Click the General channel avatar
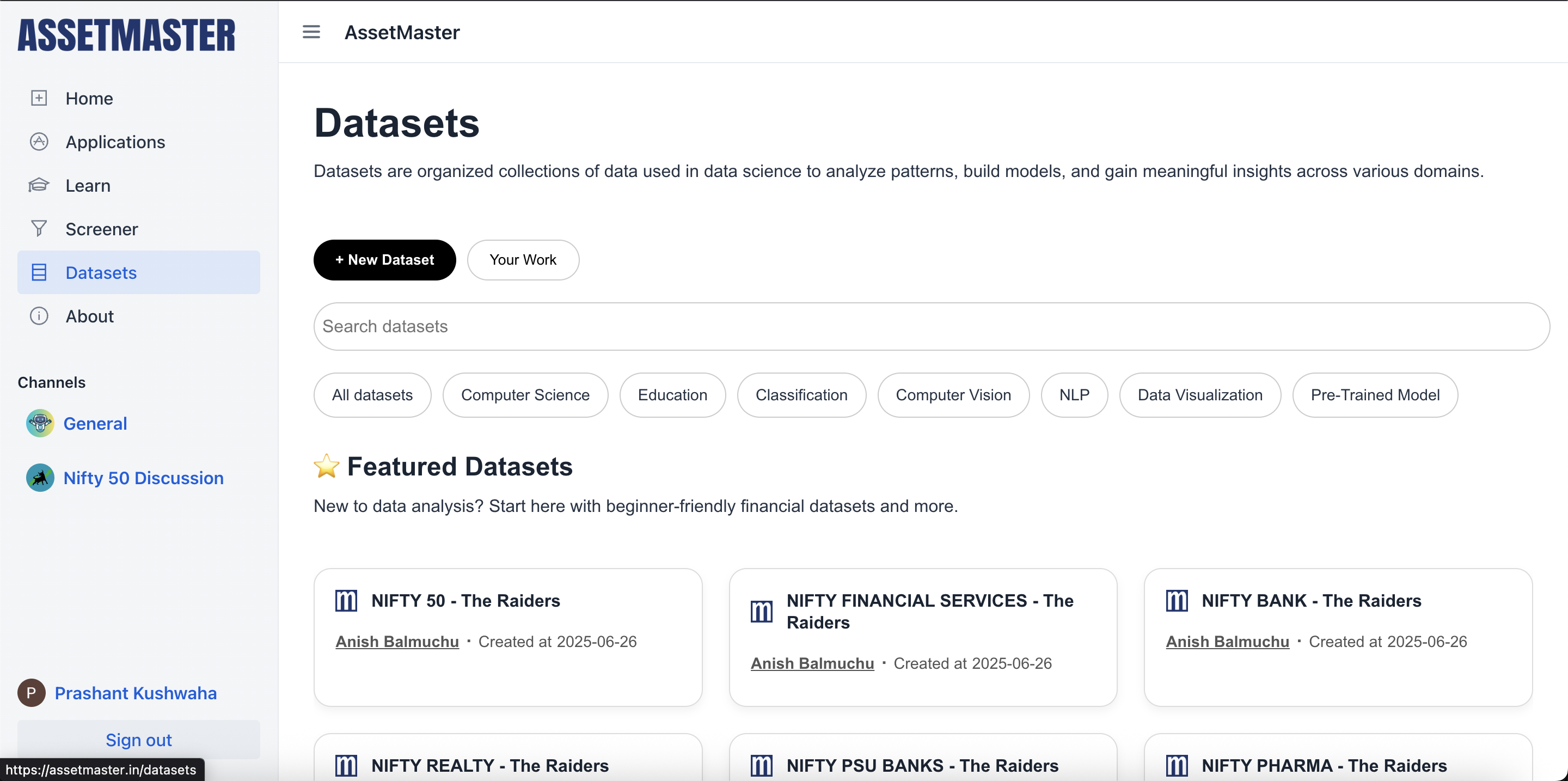 [x=40, y=423]
